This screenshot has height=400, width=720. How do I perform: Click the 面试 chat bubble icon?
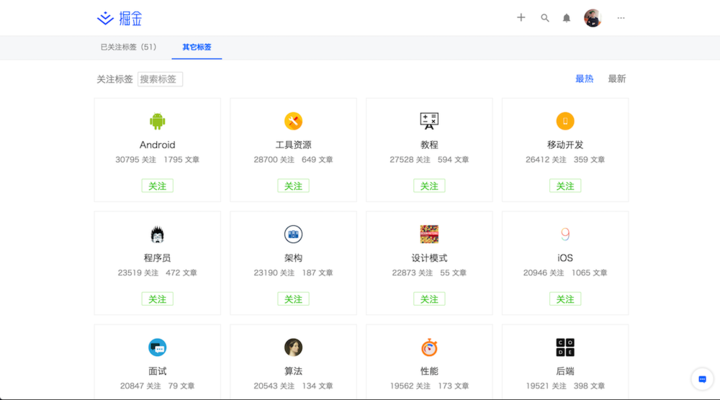click(157, 348)
